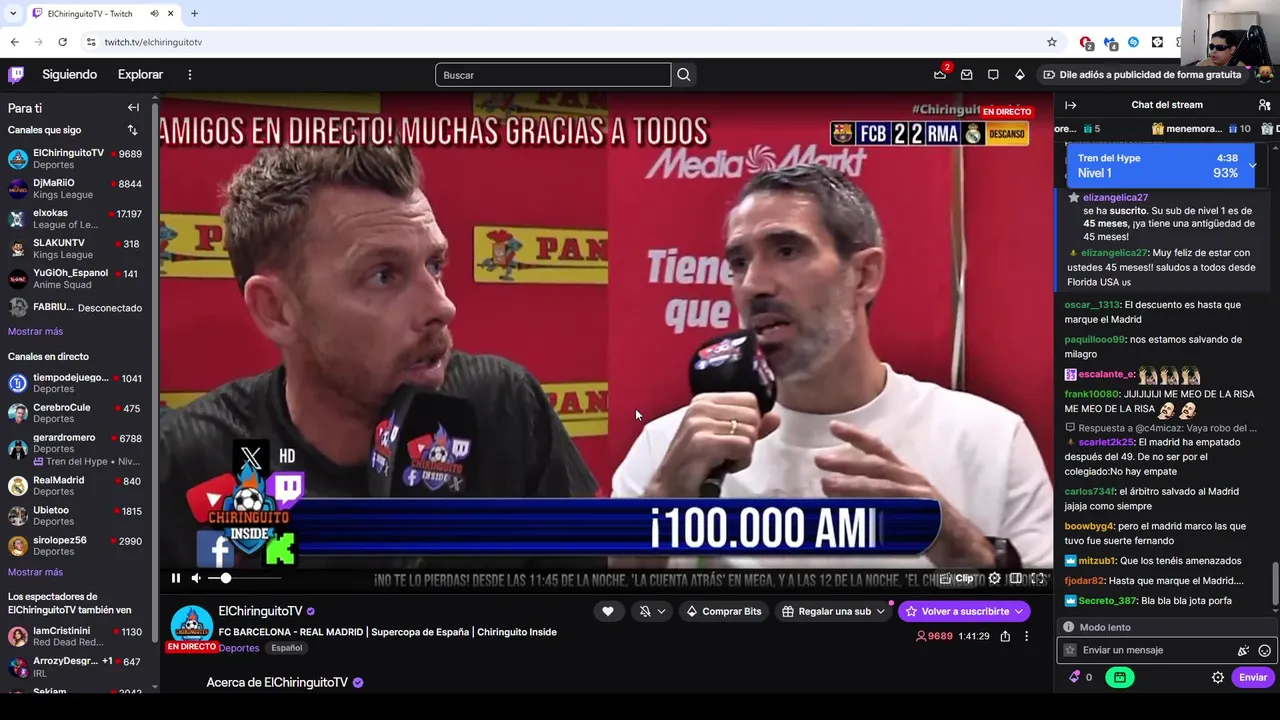1280x720 pixels.
Task: Click the Bits gem icon in header
Action: [1019, 75]
